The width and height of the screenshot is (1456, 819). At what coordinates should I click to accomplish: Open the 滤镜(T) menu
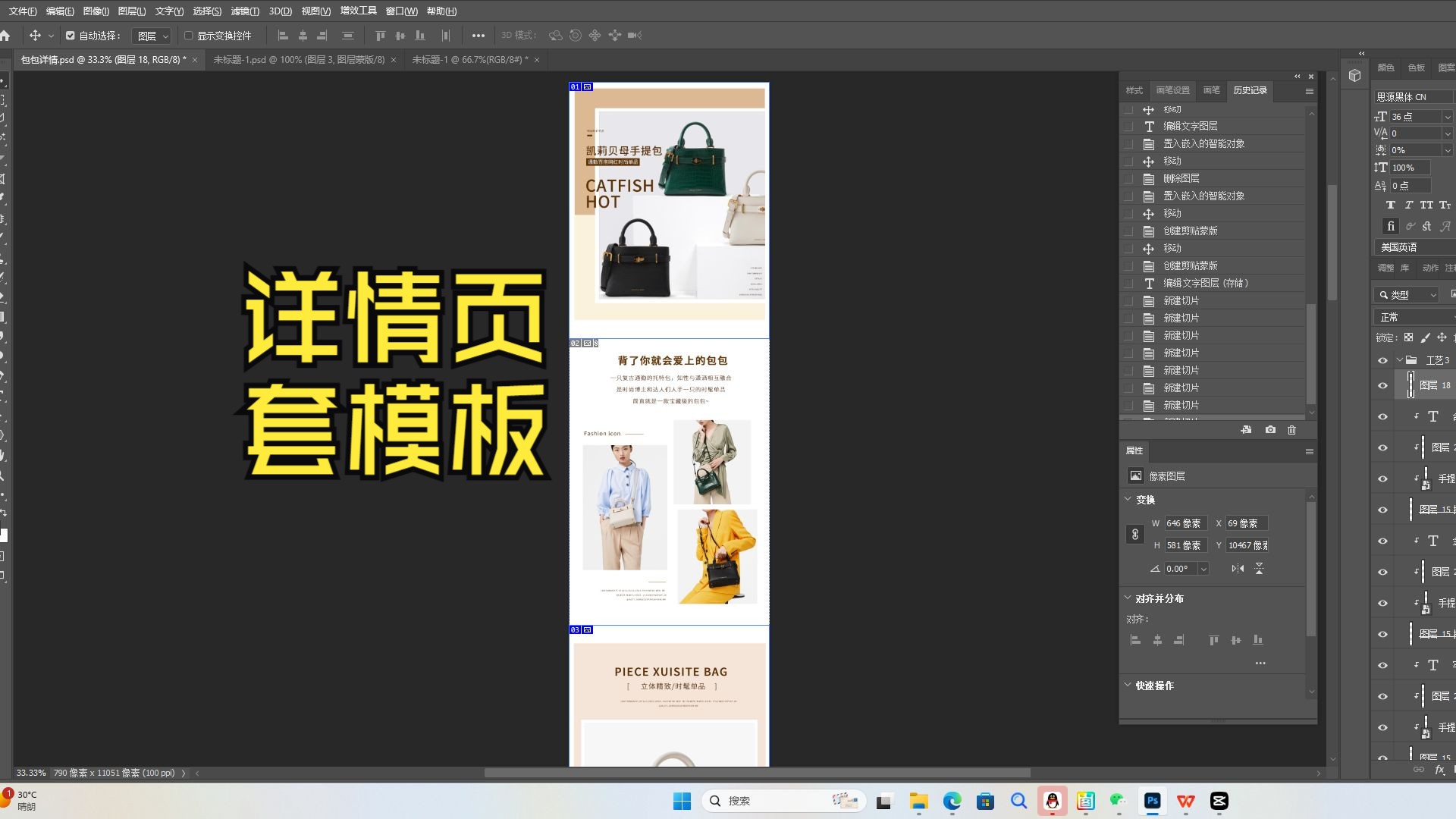tap(244, 11)
